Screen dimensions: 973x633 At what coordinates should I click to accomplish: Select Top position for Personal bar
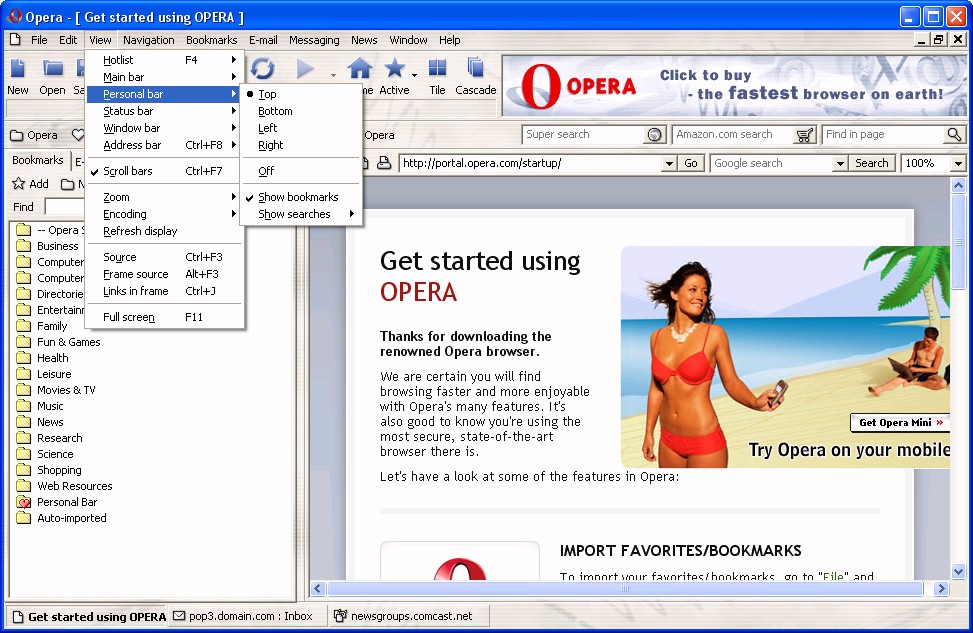pyautogui.click(x=301, y=94)
